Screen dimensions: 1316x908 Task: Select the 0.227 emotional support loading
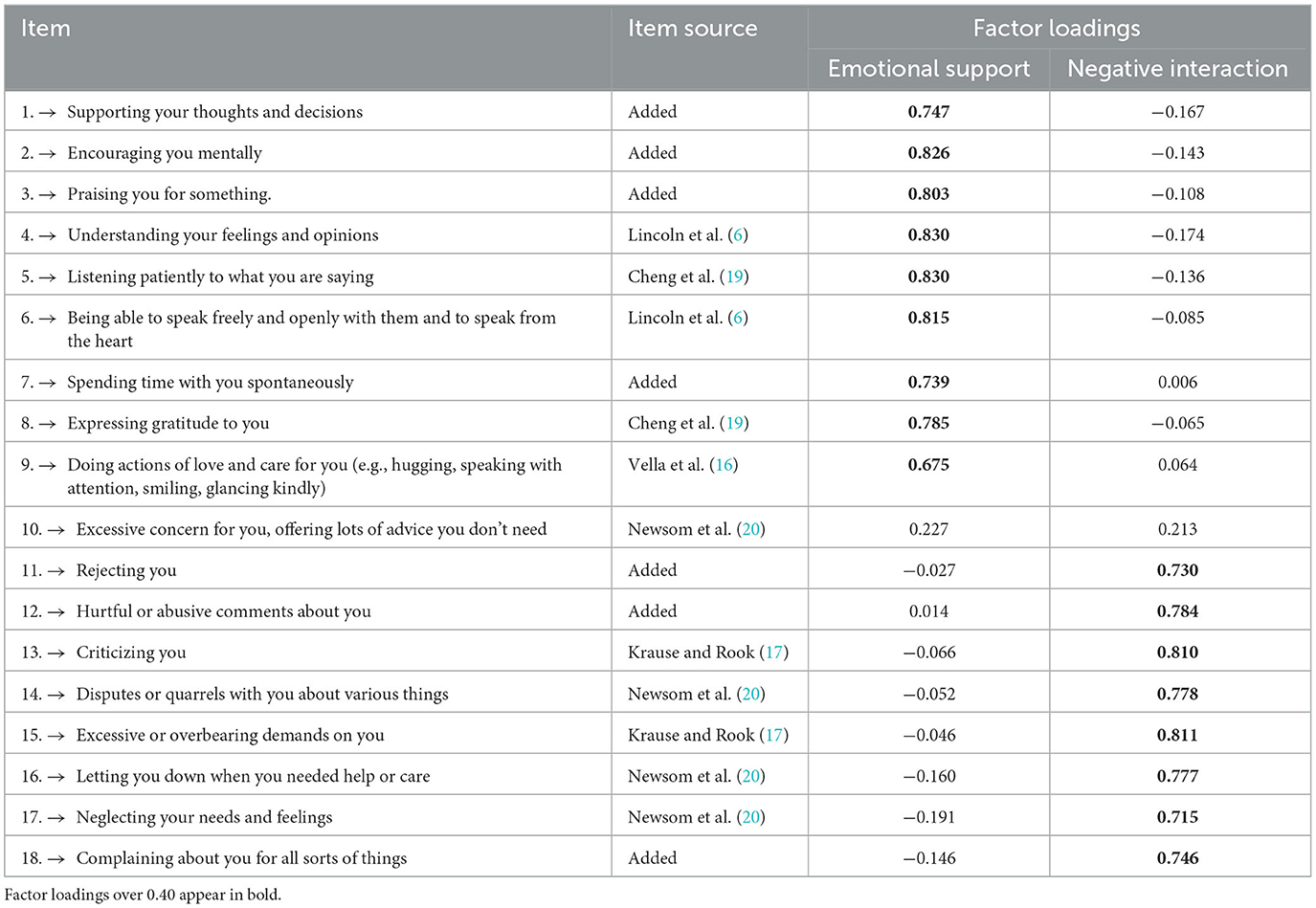point(928,529)
